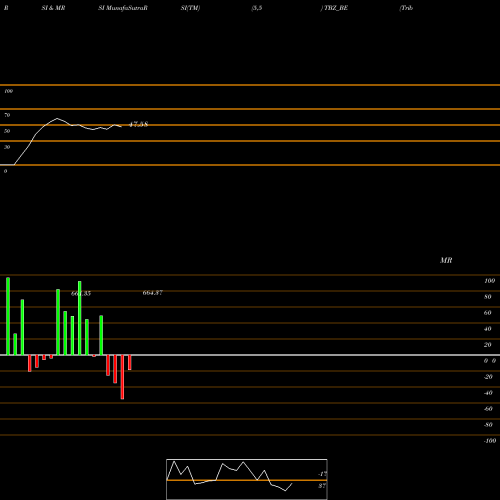Click the first tall green MR bar

[8, 316]
